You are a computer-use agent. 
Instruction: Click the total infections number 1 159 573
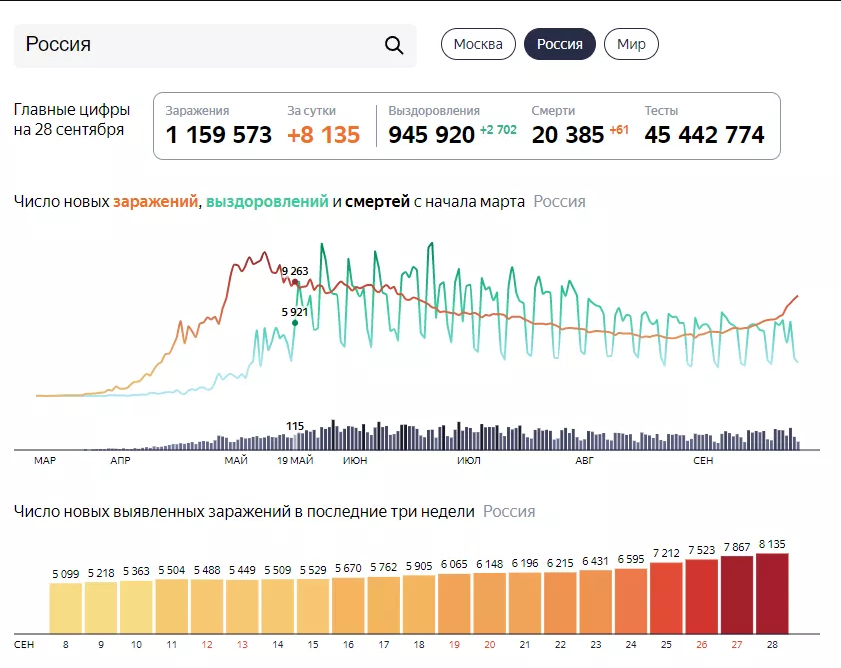[218, 135]
